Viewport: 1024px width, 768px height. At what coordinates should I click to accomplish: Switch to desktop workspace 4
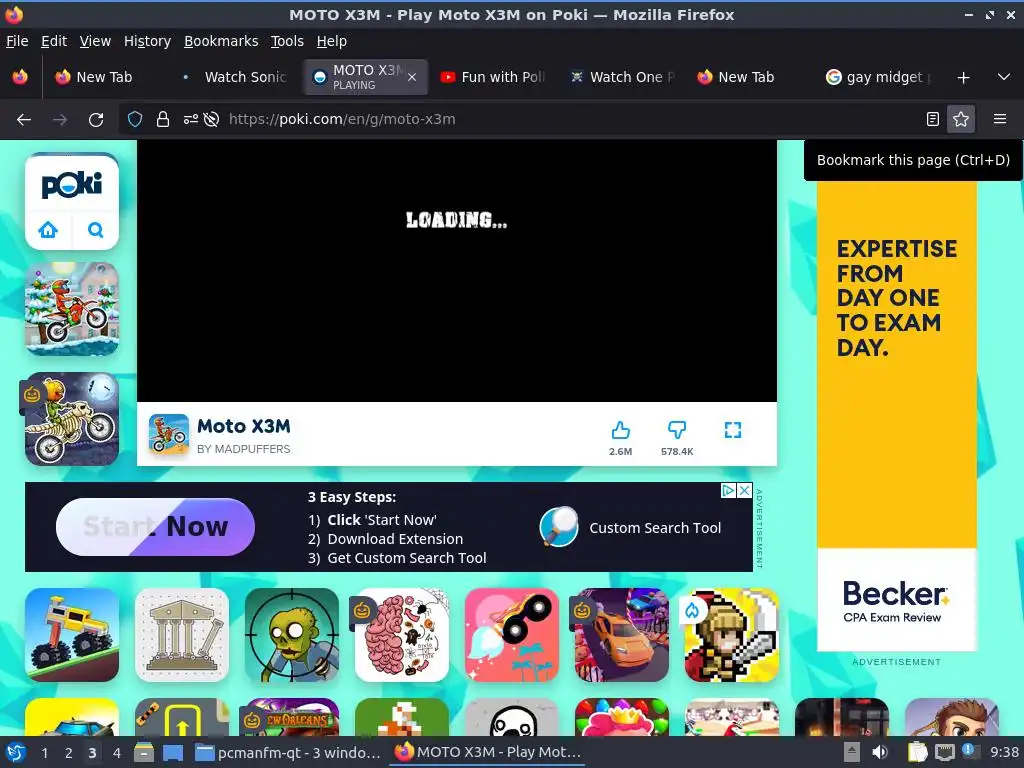pyautogui.click(x=117, y=753)
